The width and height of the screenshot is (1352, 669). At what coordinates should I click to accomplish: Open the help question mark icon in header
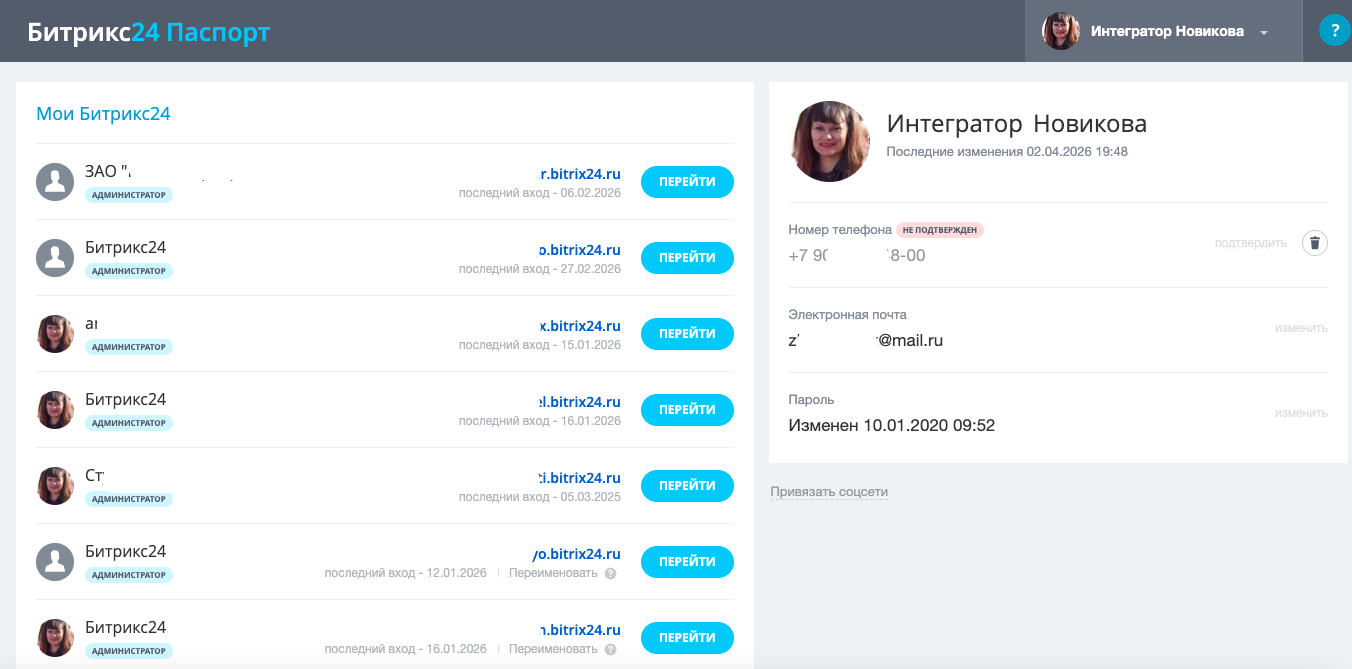(1335, 31)
